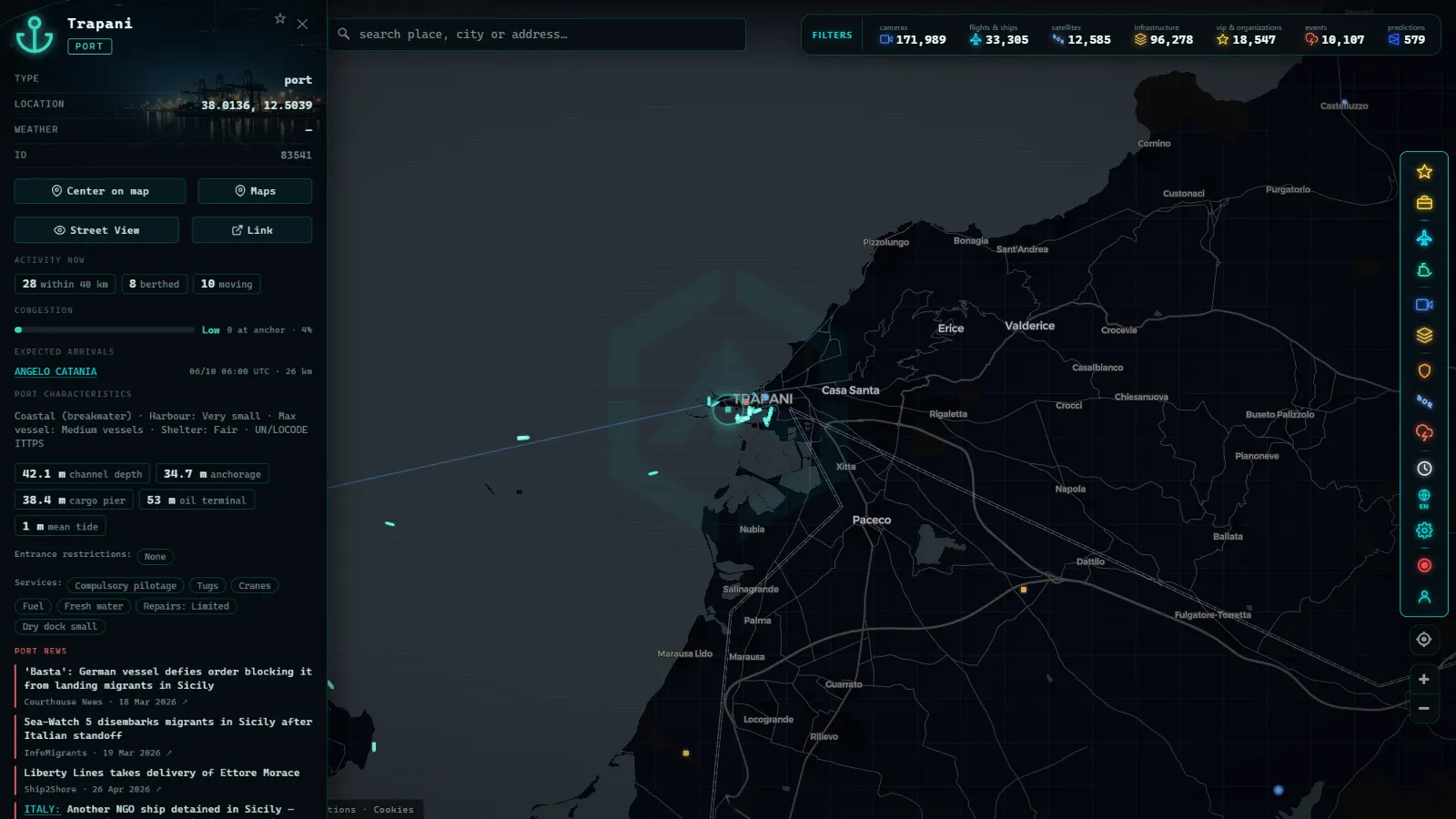Click the red record icon in sidebar
Viewport: 1456px width, 819px height.
click(1424, 565)
